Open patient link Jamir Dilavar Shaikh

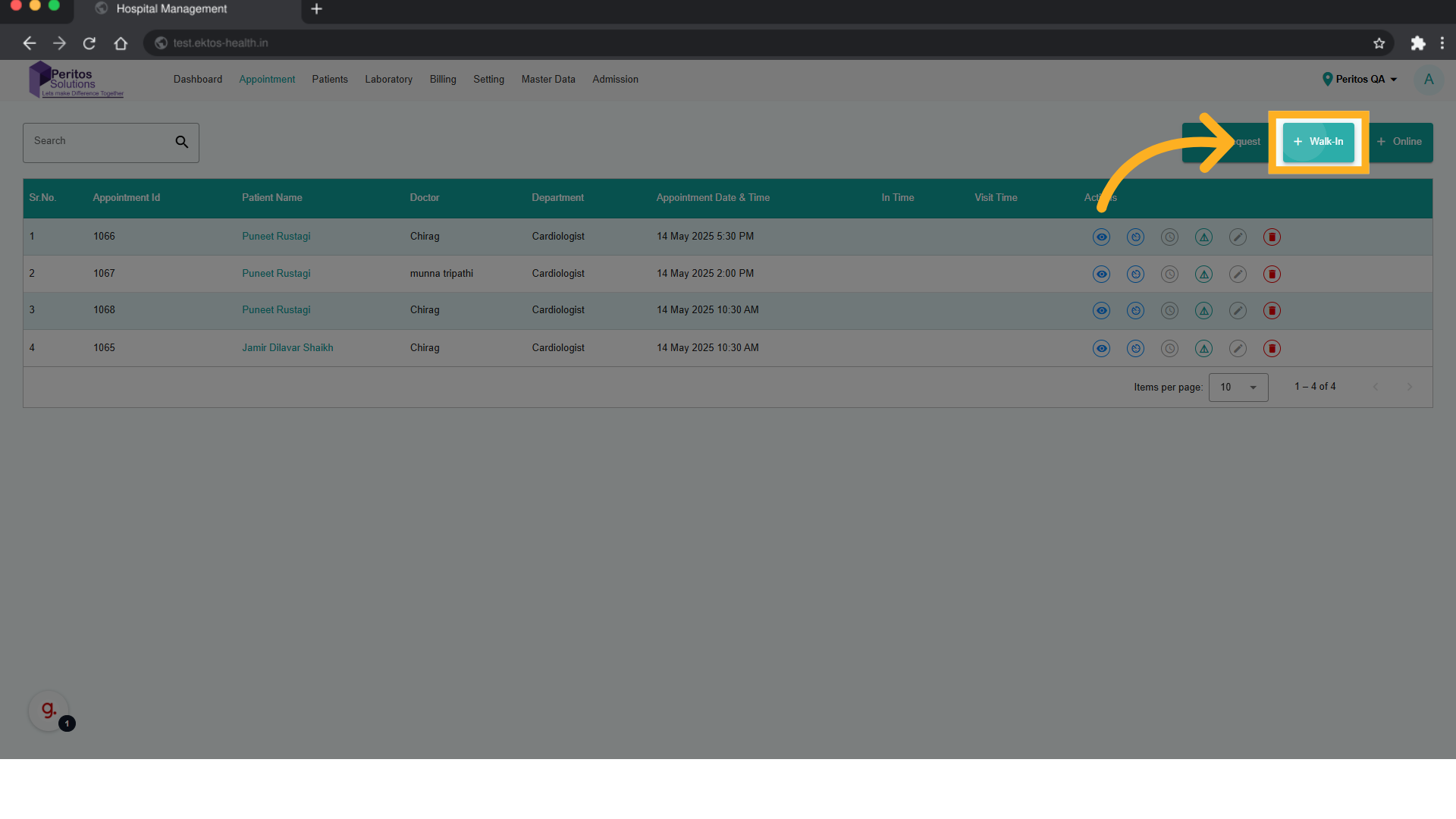(287, 348)
